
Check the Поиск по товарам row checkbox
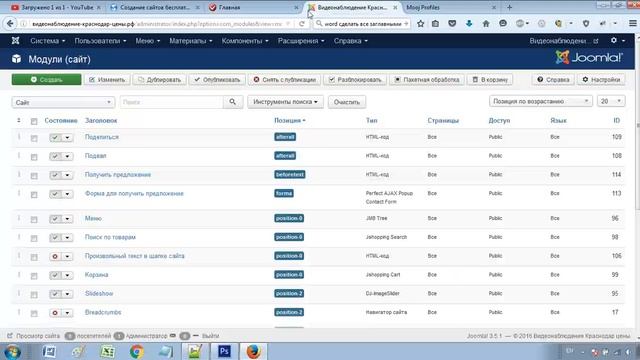coord(34,238)
